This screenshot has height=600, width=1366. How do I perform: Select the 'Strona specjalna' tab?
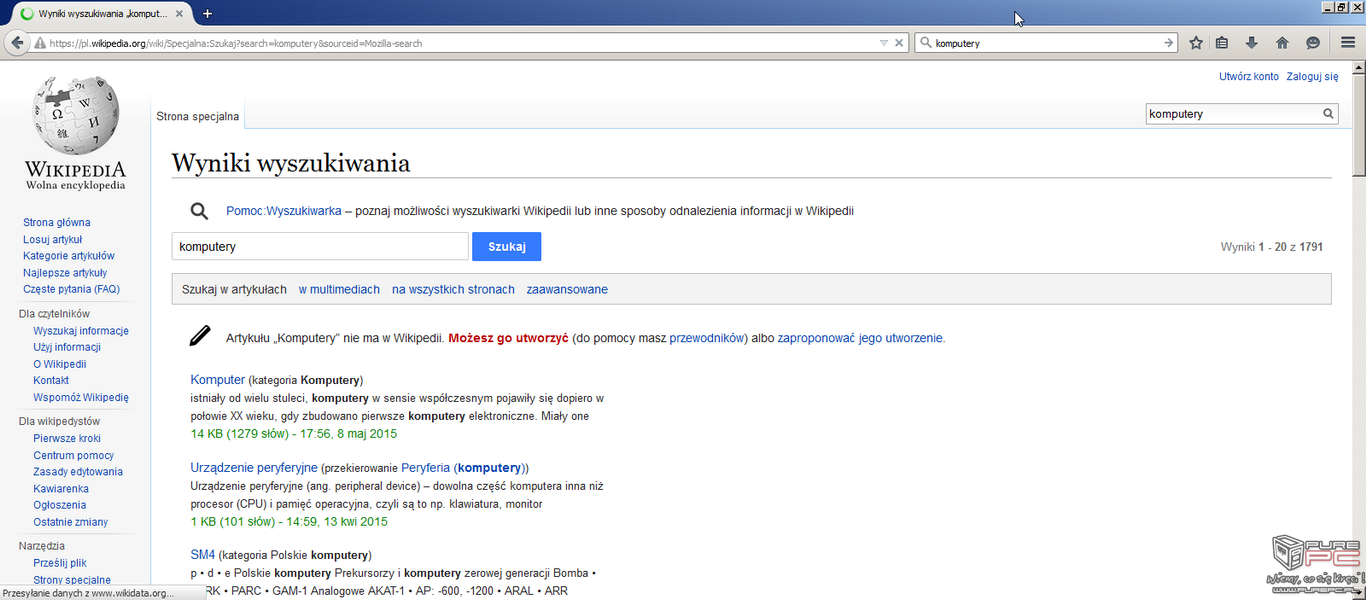coord(197,116)
